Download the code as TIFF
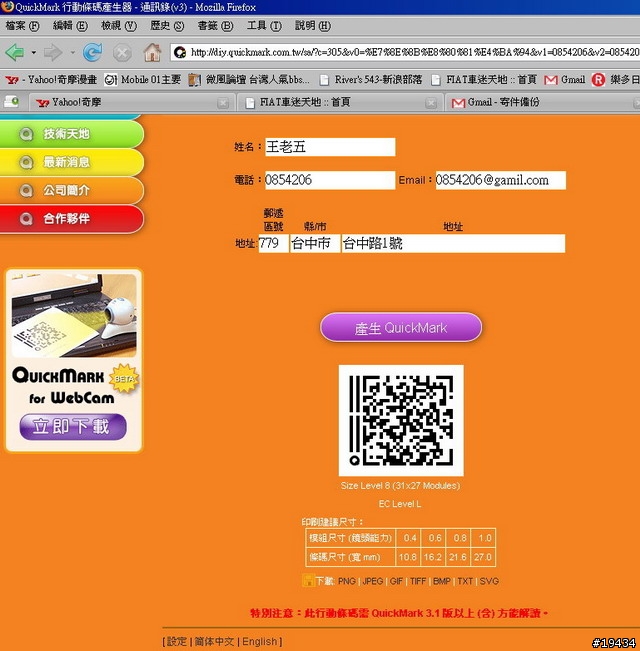 coord(418,581)
